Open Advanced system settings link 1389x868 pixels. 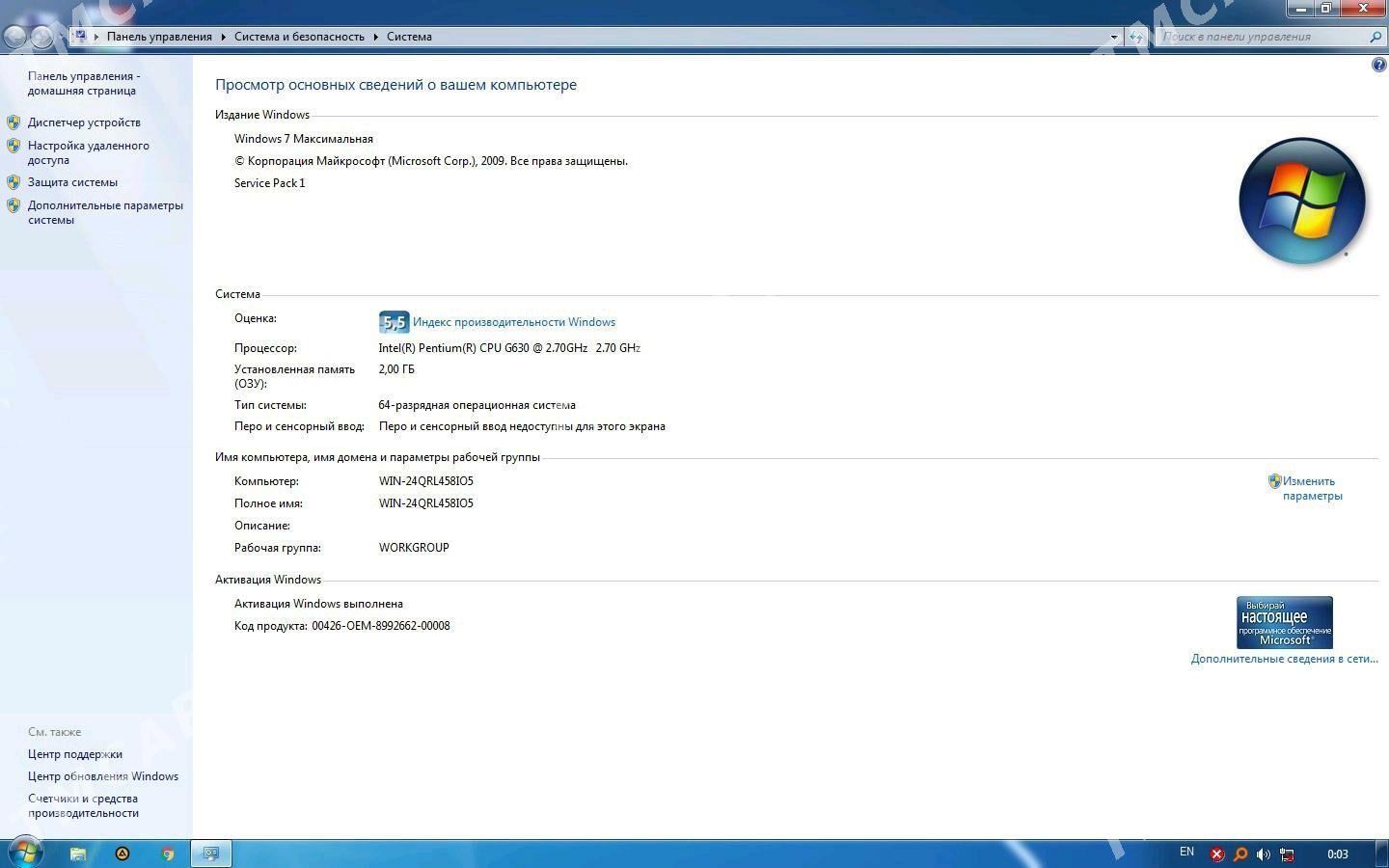(x=105, y=212)
